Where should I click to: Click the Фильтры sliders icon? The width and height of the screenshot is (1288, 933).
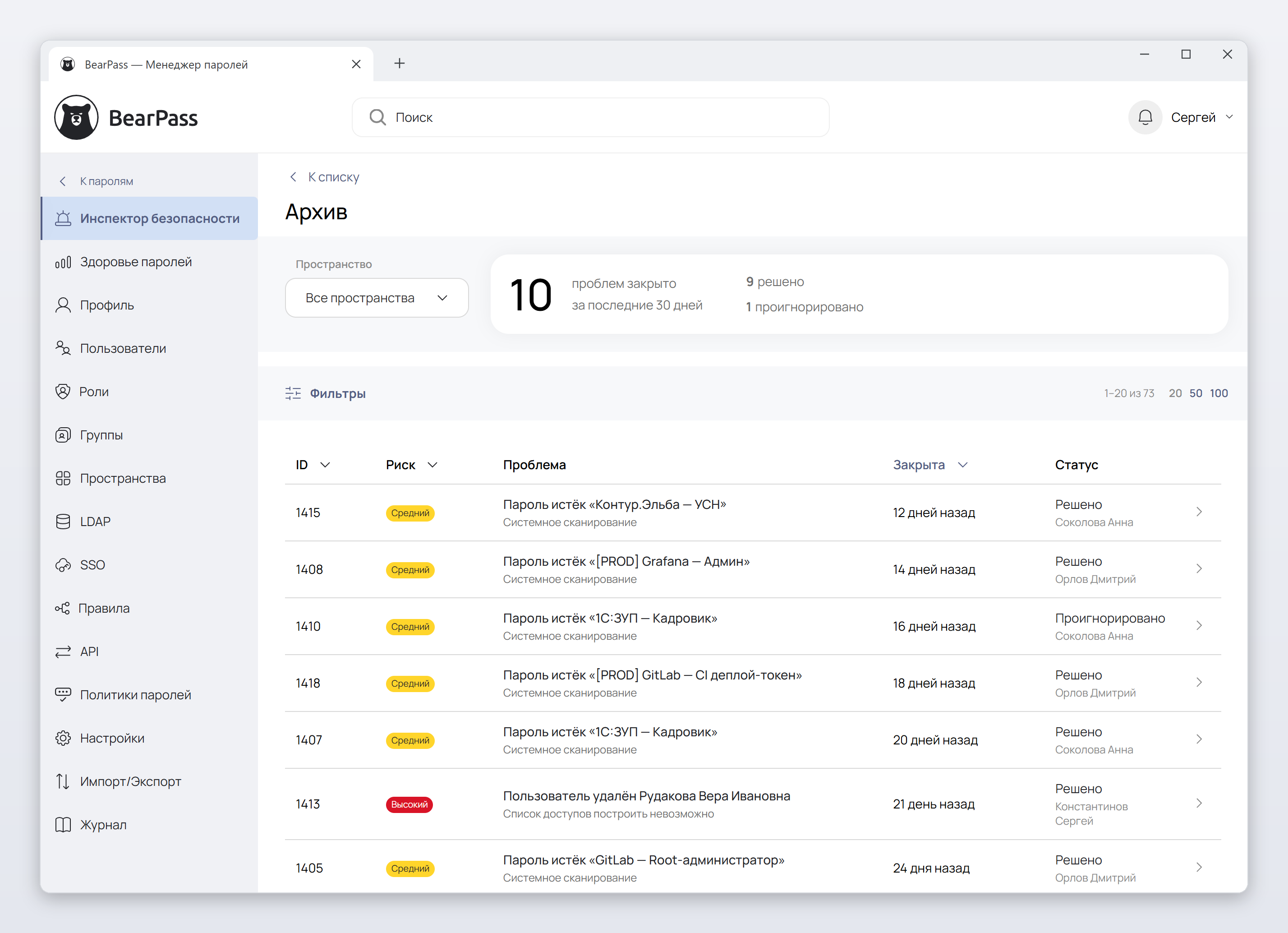293,393
